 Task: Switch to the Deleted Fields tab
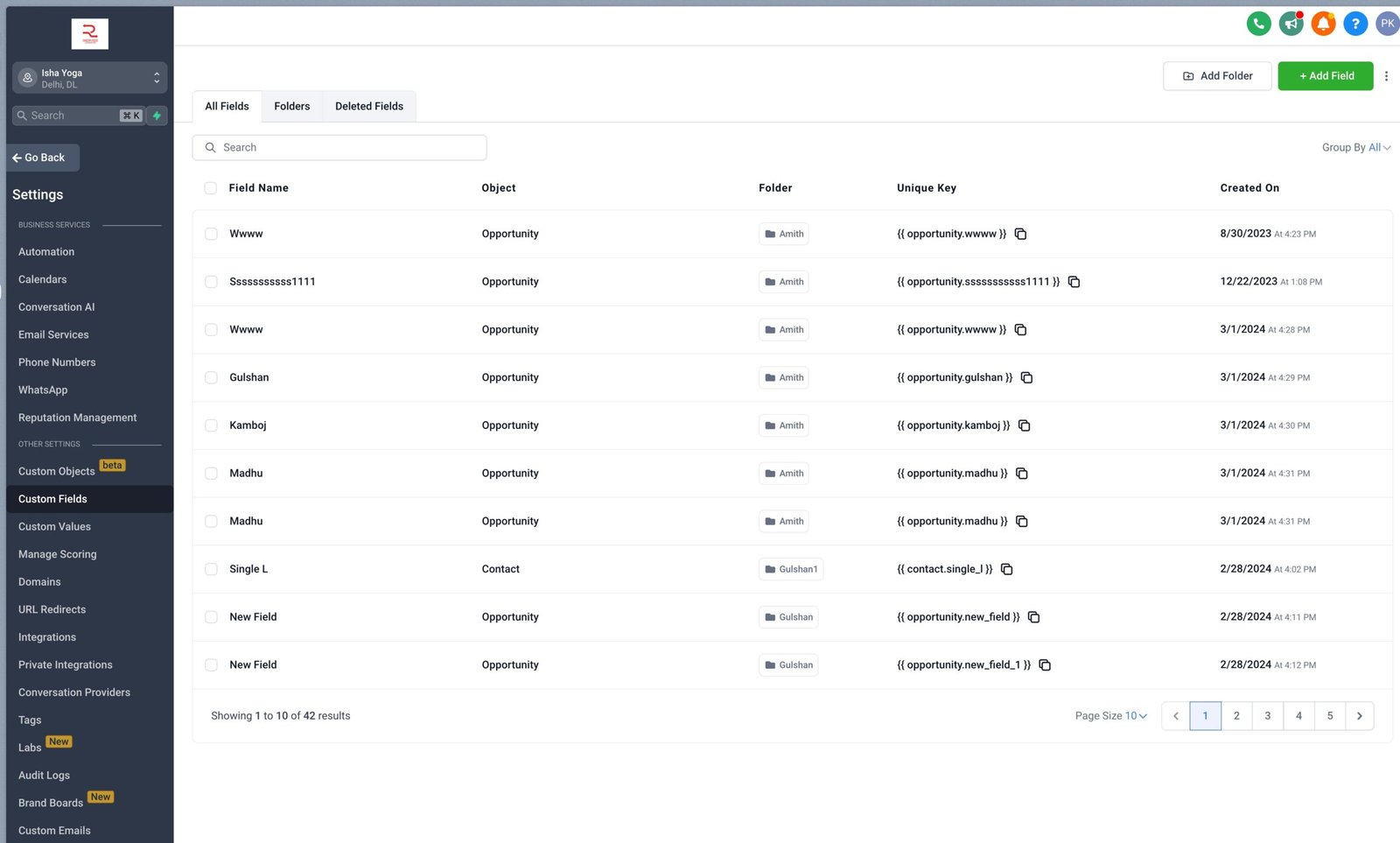tap(368, 106)
